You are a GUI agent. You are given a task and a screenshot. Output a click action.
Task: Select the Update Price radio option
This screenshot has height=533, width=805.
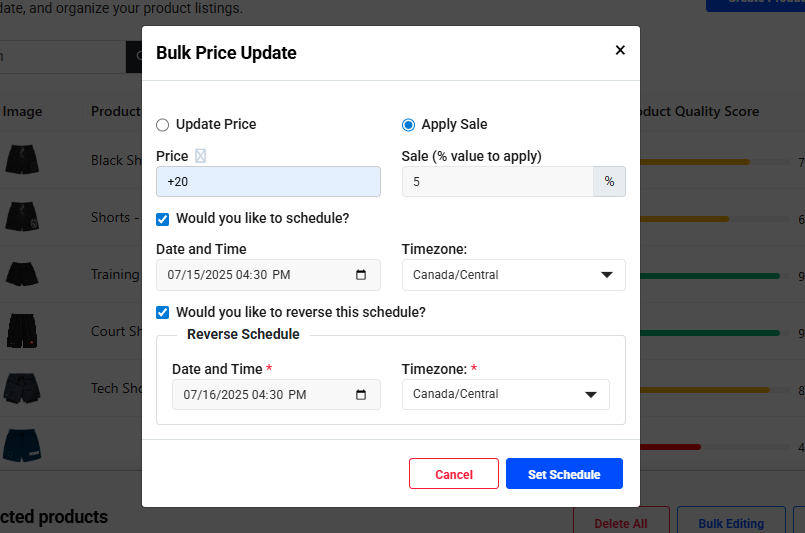coord(163,125)
